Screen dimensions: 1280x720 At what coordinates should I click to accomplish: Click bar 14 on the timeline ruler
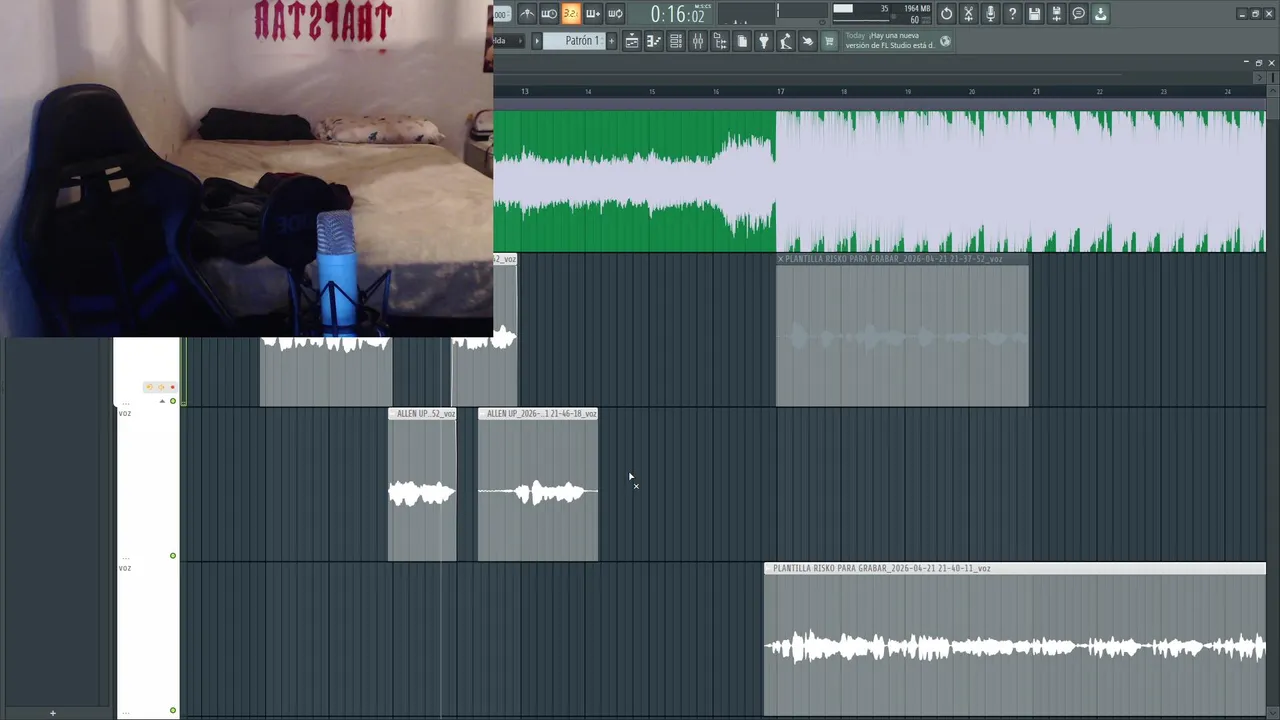[x=588, y=91]
